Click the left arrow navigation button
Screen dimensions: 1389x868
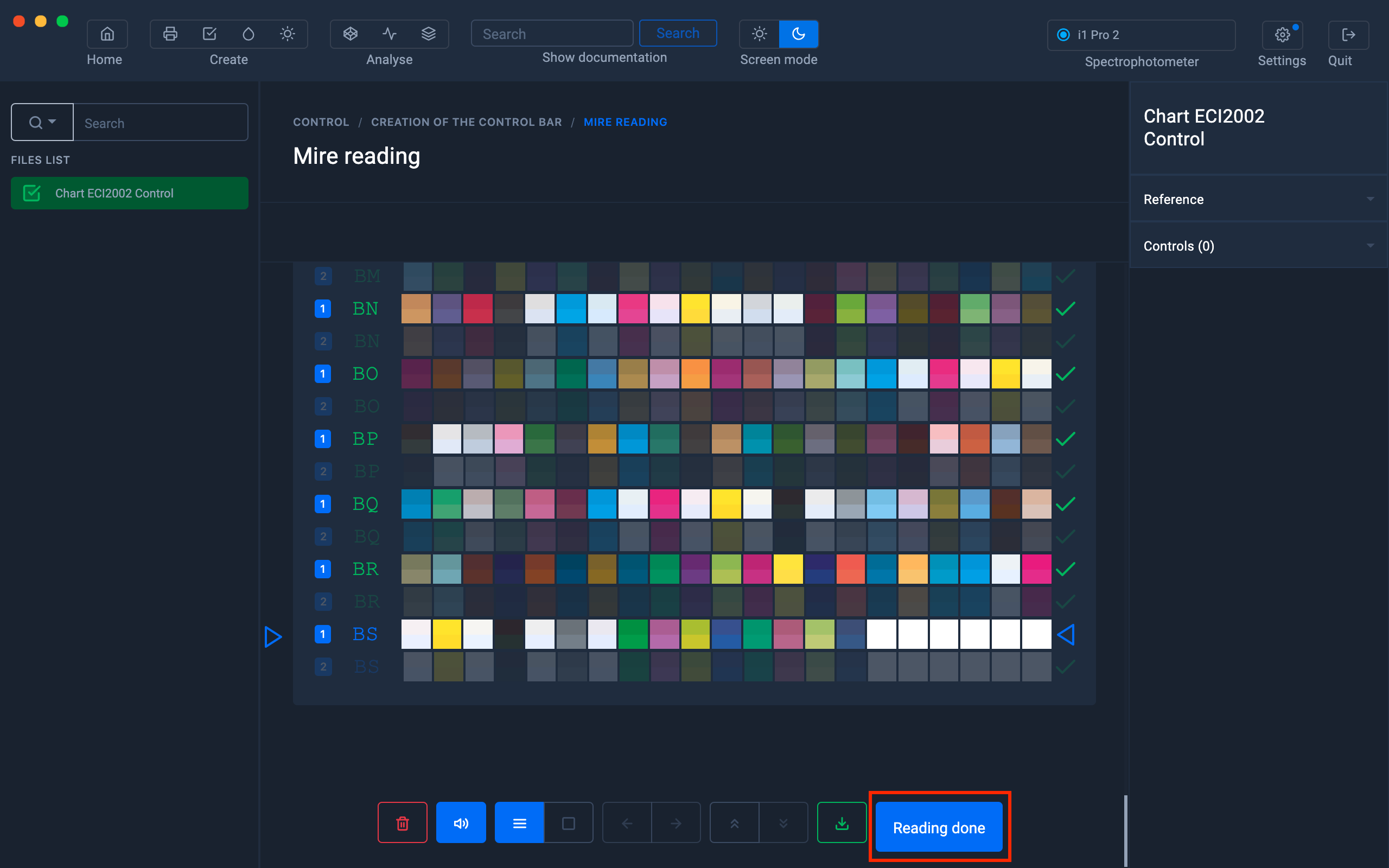tap(627, 822)
